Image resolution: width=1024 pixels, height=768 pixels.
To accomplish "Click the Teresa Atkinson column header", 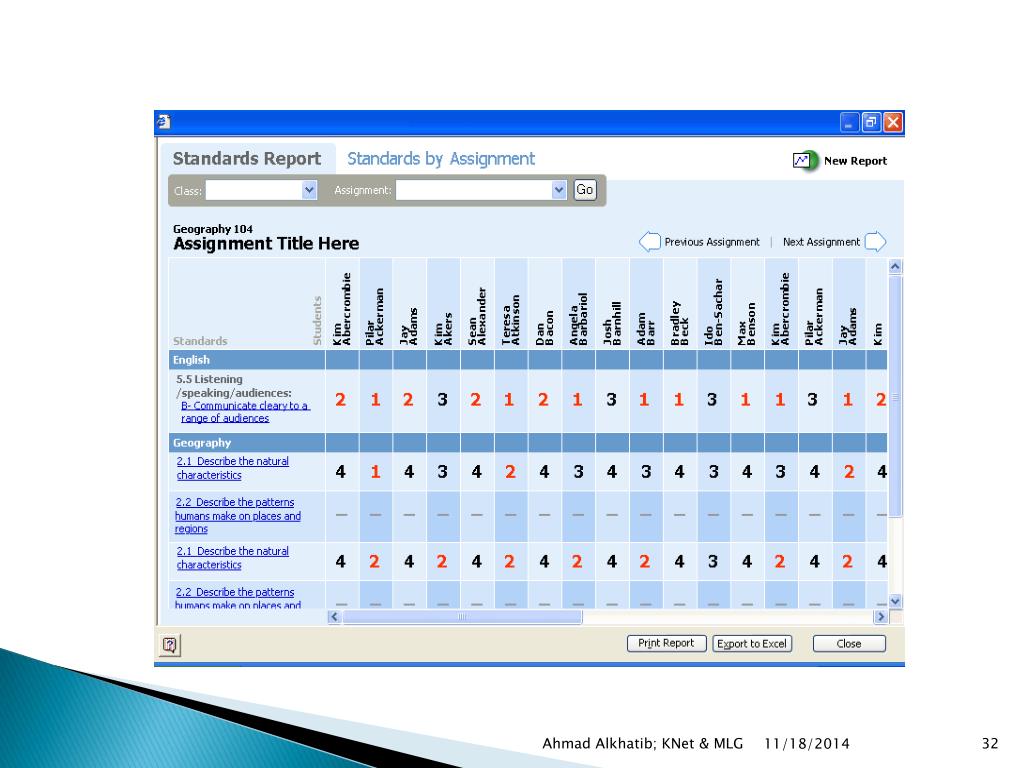I will 511,304.
